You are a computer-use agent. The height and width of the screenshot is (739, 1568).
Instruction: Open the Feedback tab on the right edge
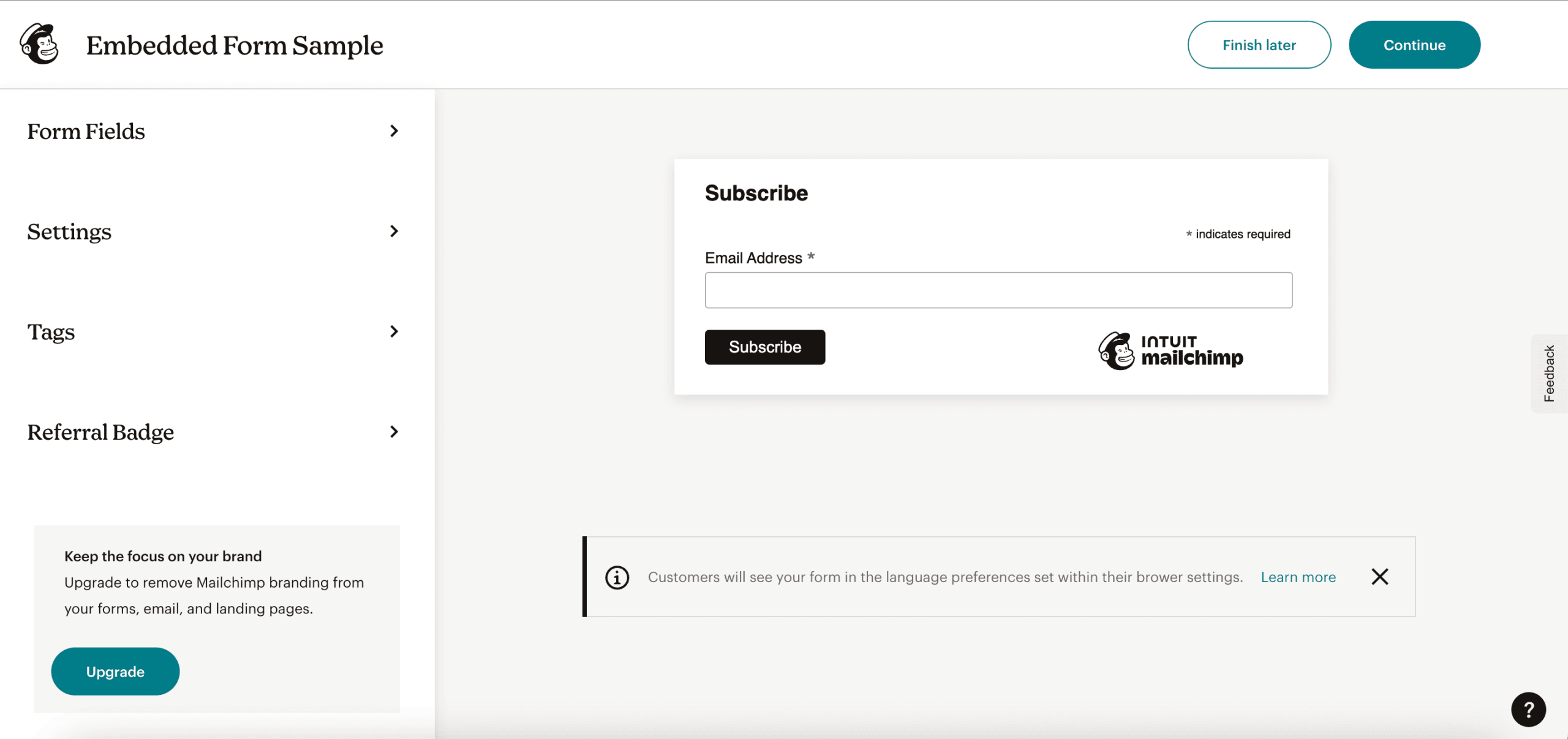[1550, 373]
